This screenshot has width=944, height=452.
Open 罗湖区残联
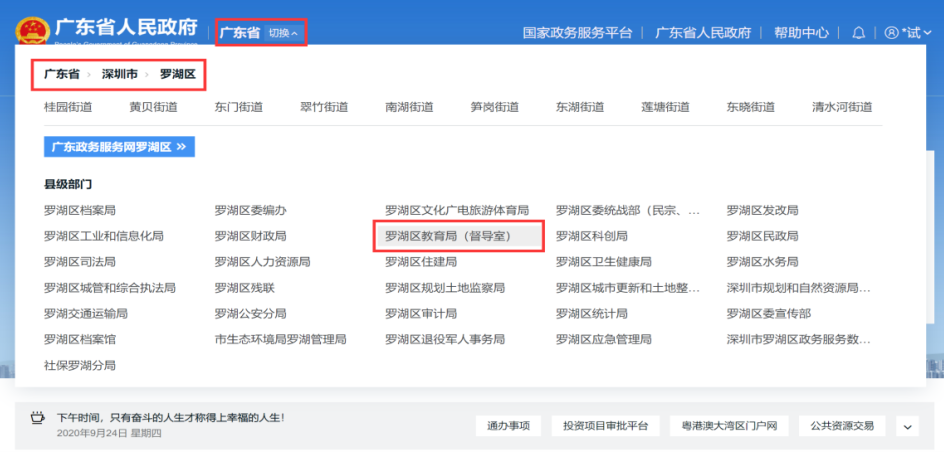pos(244,288)
